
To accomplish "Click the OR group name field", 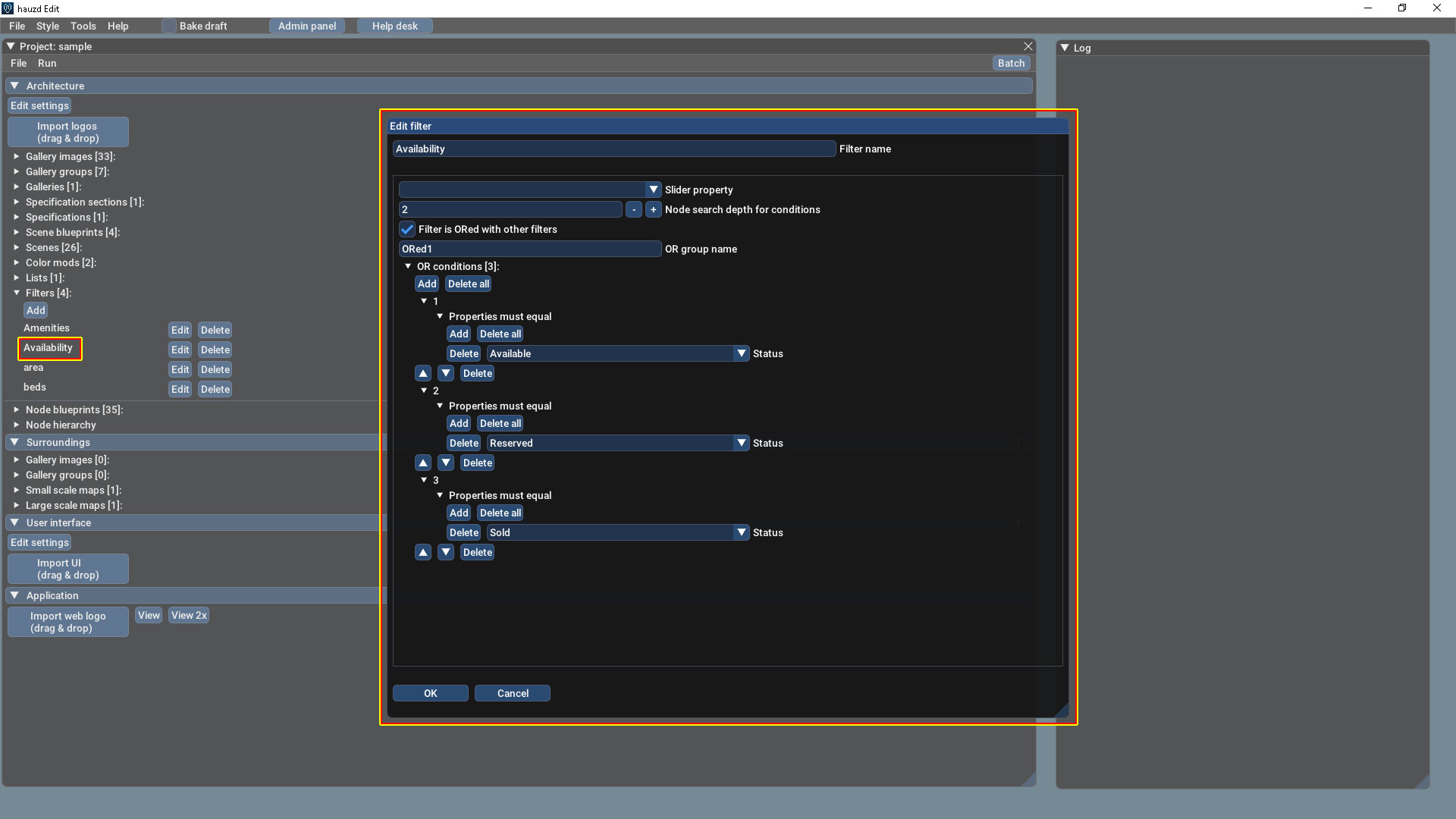I will pos(529,249).
